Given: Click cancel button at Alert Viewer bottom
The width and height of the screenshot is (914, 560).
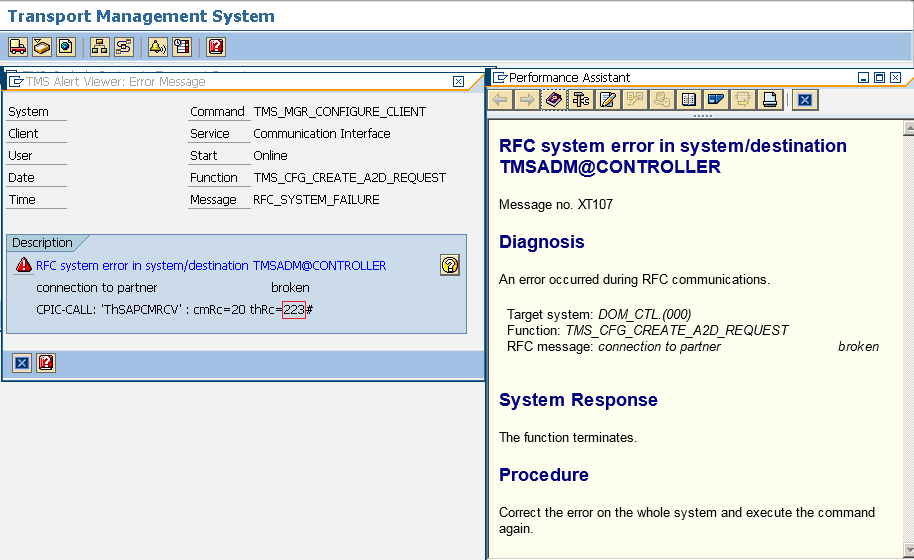Looking at the screenshot, I should pos(22,364).
